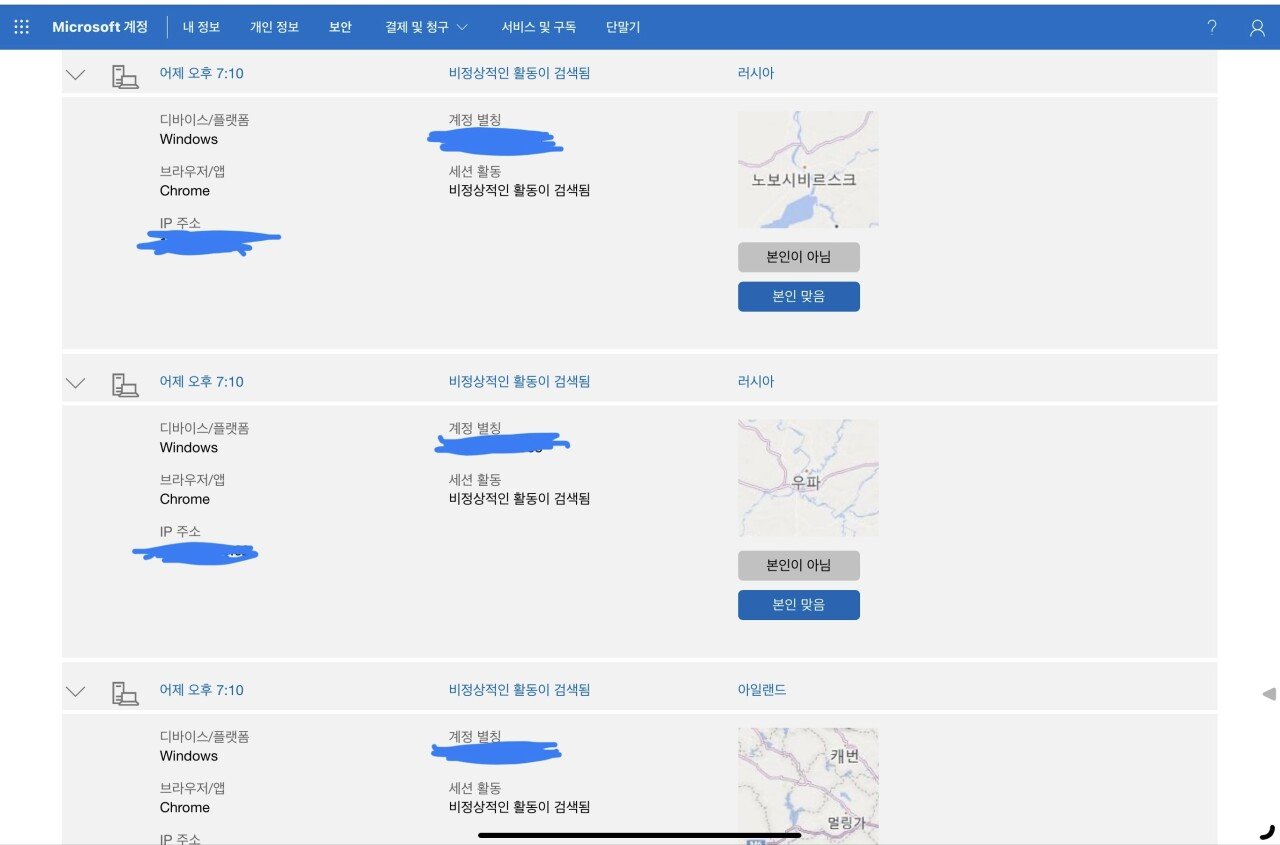Click device icon of 우파 activity entry

click(x=125, y=384)
